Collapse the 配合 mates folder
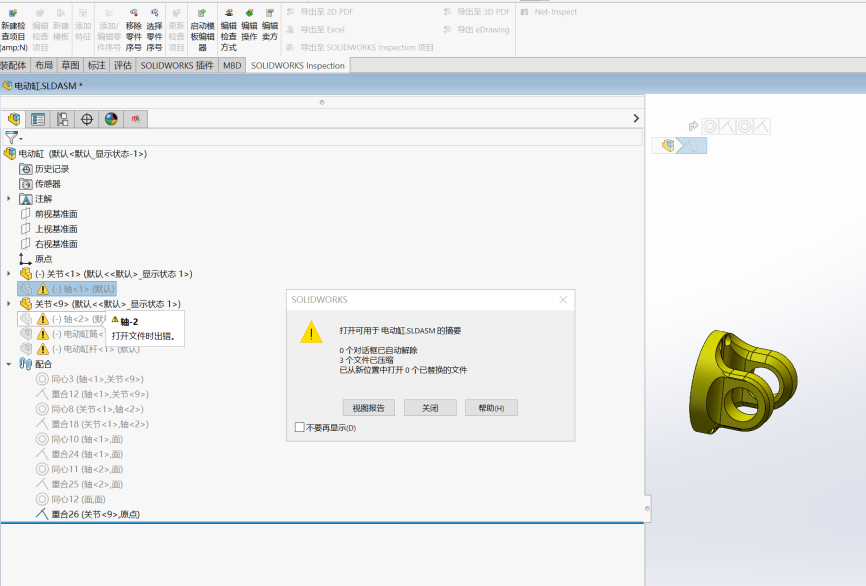Viewport: 866px width, 586px height. 8,364
